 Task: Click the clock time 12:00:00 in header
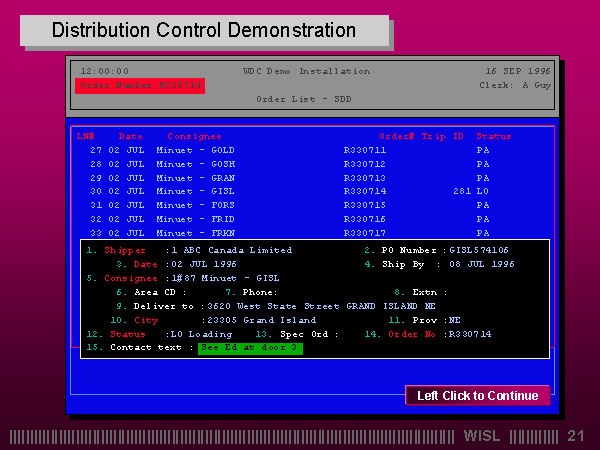pyautogui.click(x=105, y=71)
